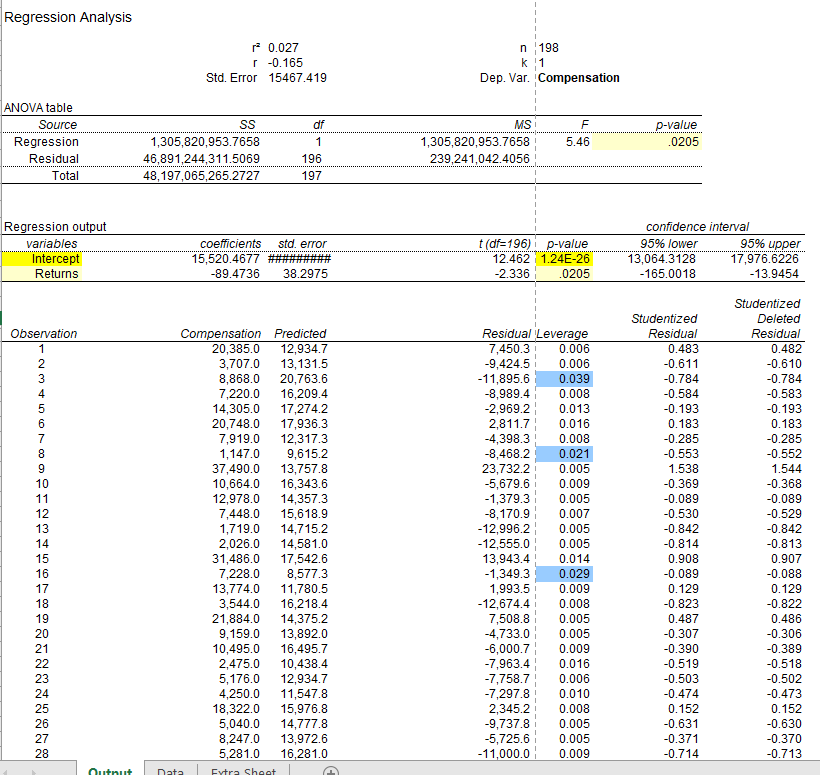Open the Output sheet tab
Viewport: 820px width, 775px height.
110,770
